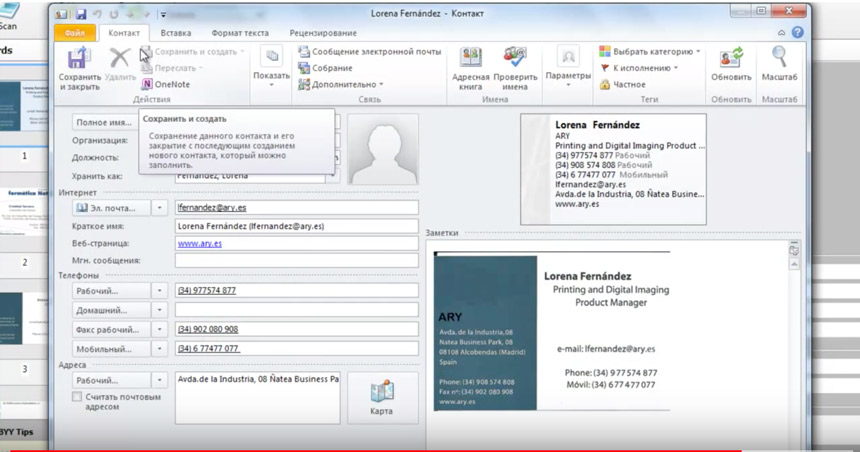The width and height of the screenshot is (860, 452).
Task: Click the empty Мгн. сообщения field
Action: (297, 260)
